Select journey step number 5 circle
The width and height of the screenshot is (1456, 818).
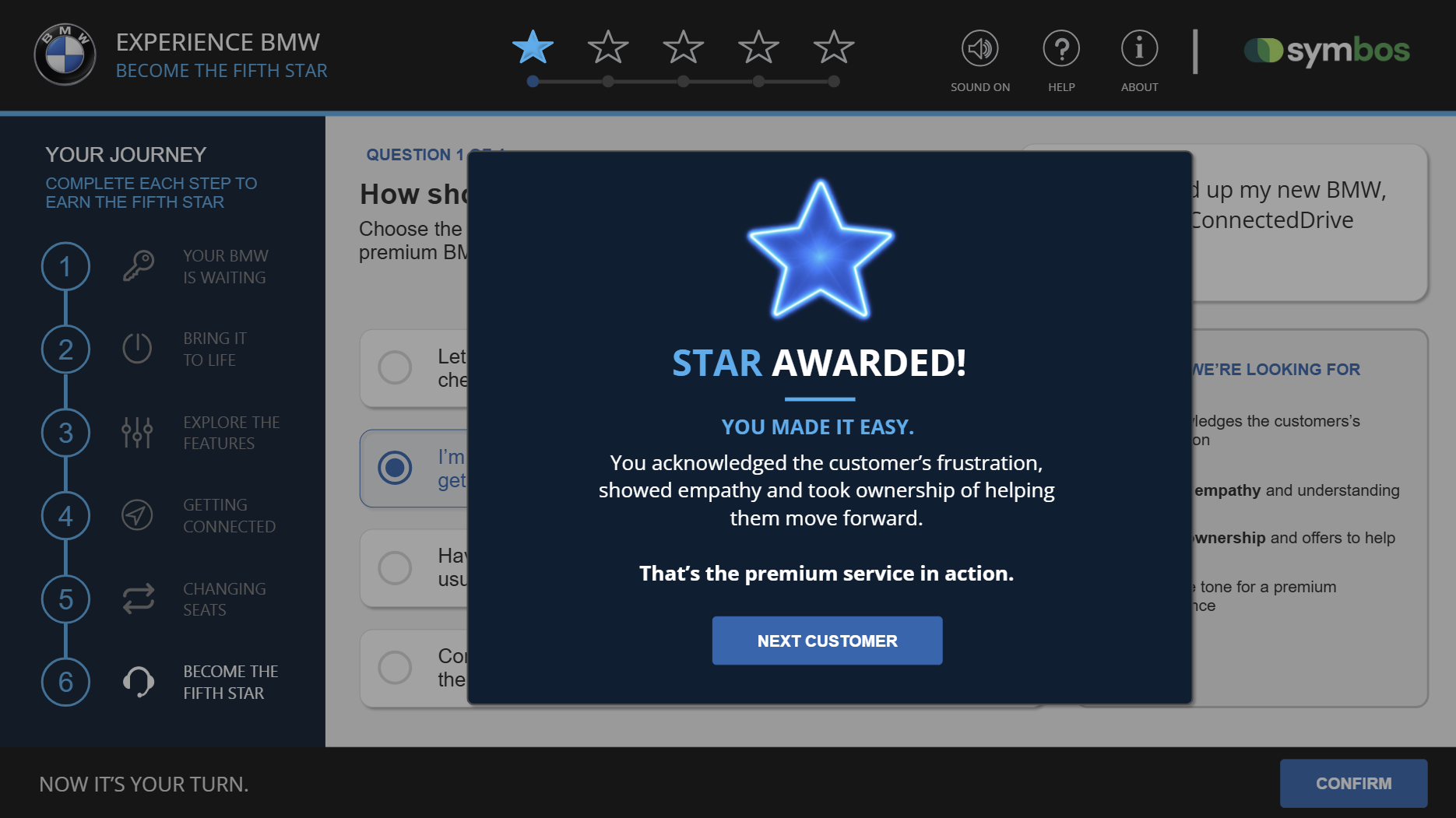65,599
